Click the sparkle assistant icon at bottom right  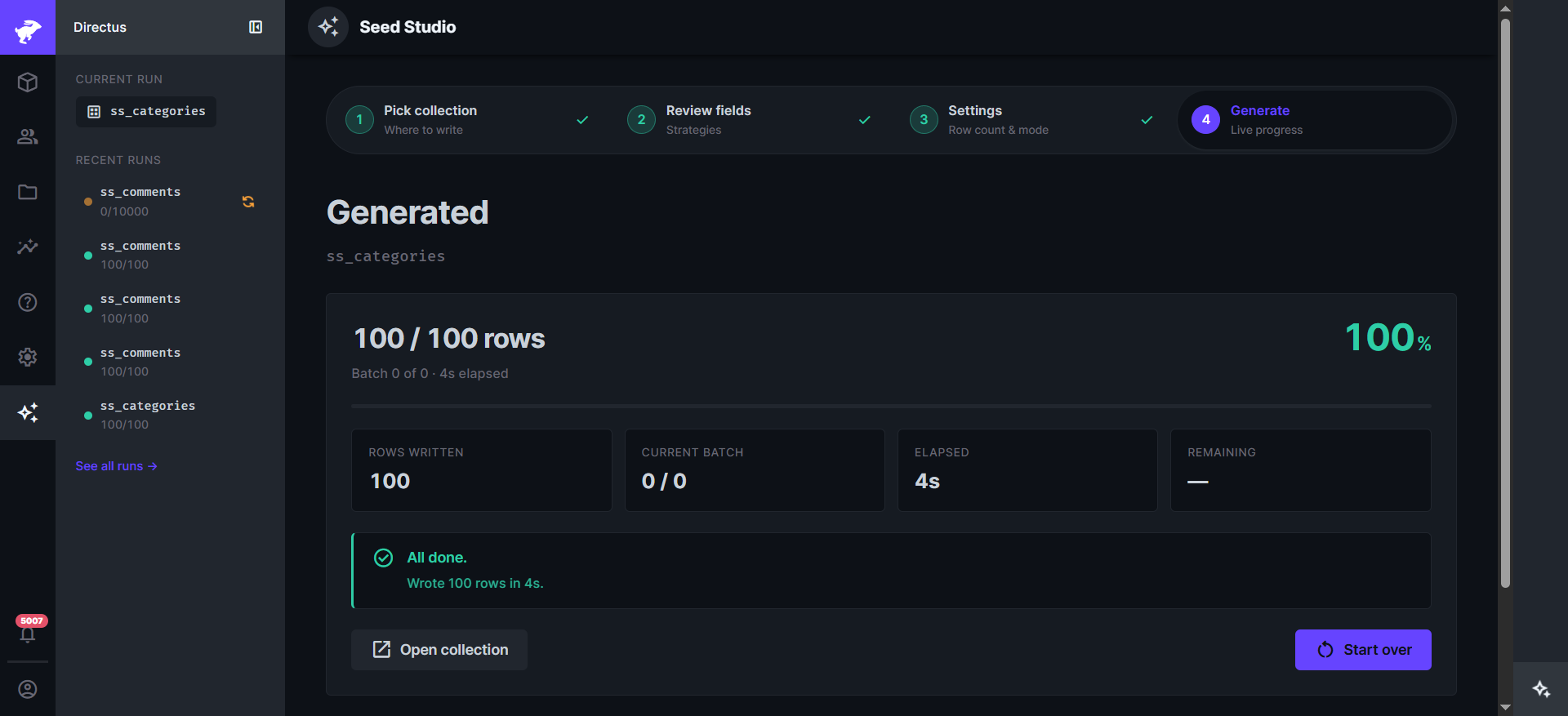tap(1541, 689)
